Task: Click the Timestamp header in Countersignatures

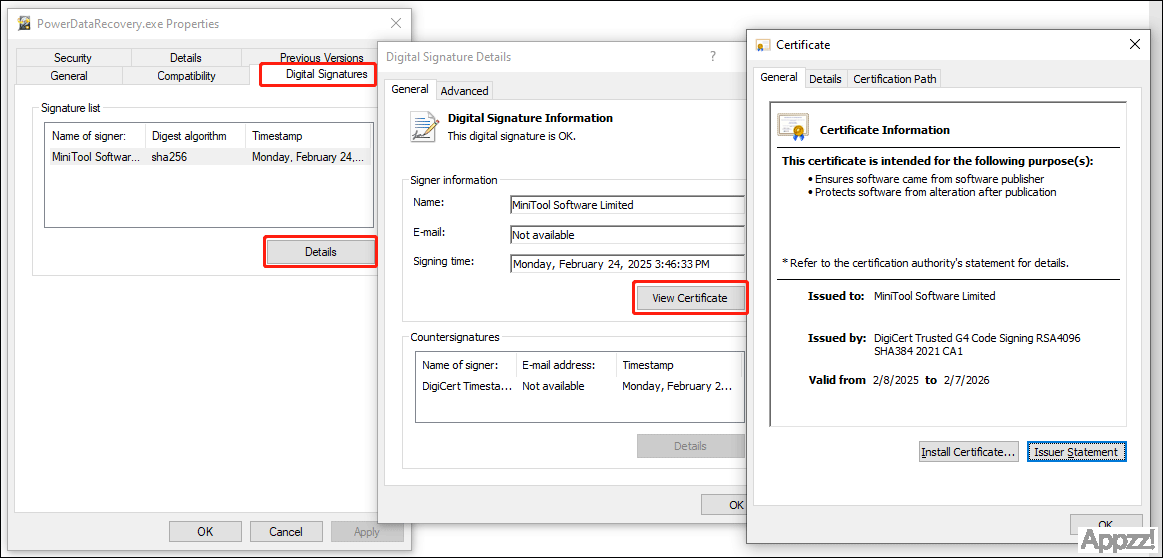Action: pos(679,365)
